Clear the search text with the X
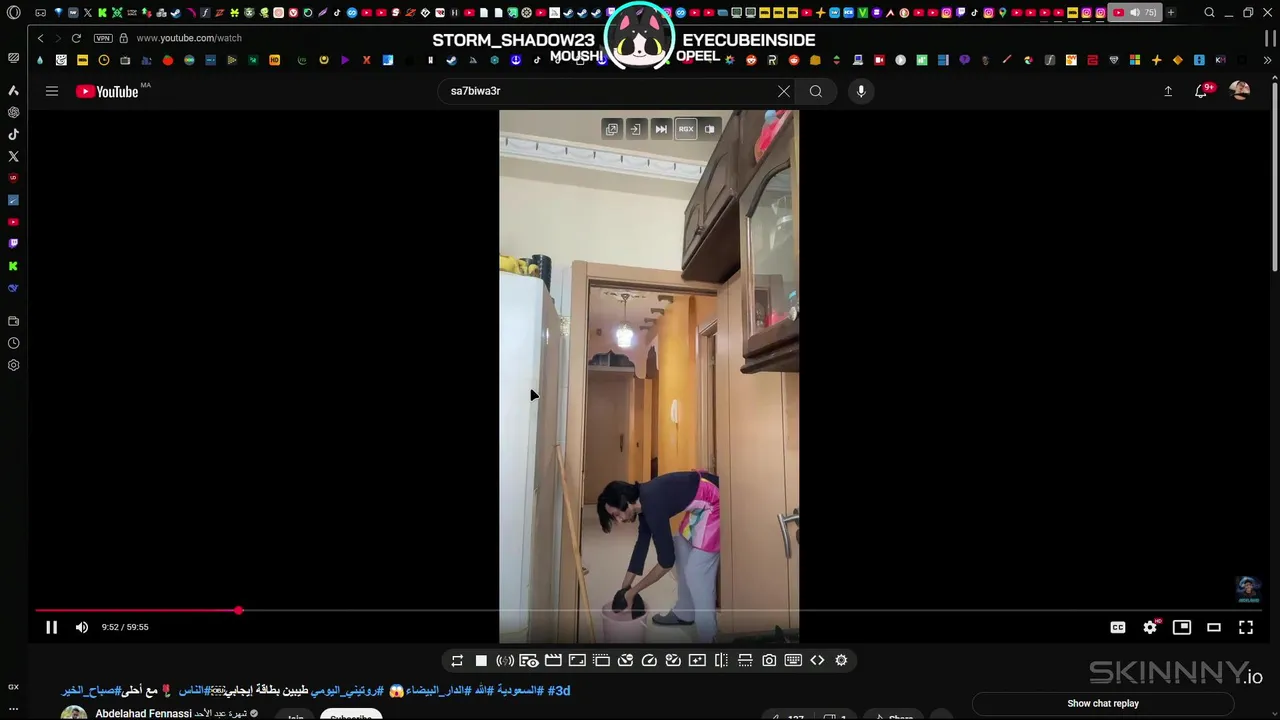Image resolution: width=1280 pixels, height=720 pixels. (784, 91)
